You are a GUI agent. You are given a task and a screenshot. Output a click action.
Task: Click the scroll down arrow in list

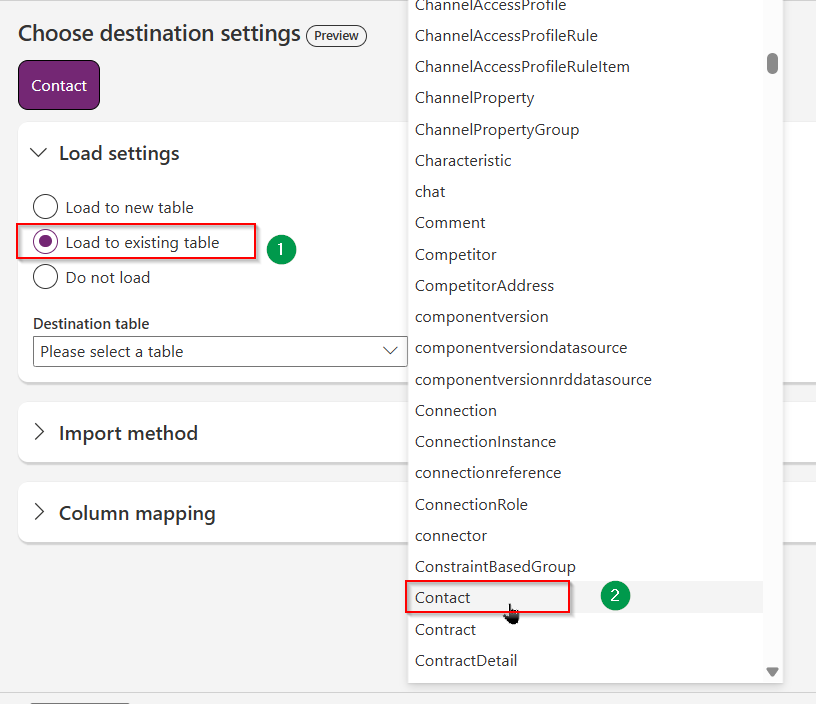click(772, 672)
